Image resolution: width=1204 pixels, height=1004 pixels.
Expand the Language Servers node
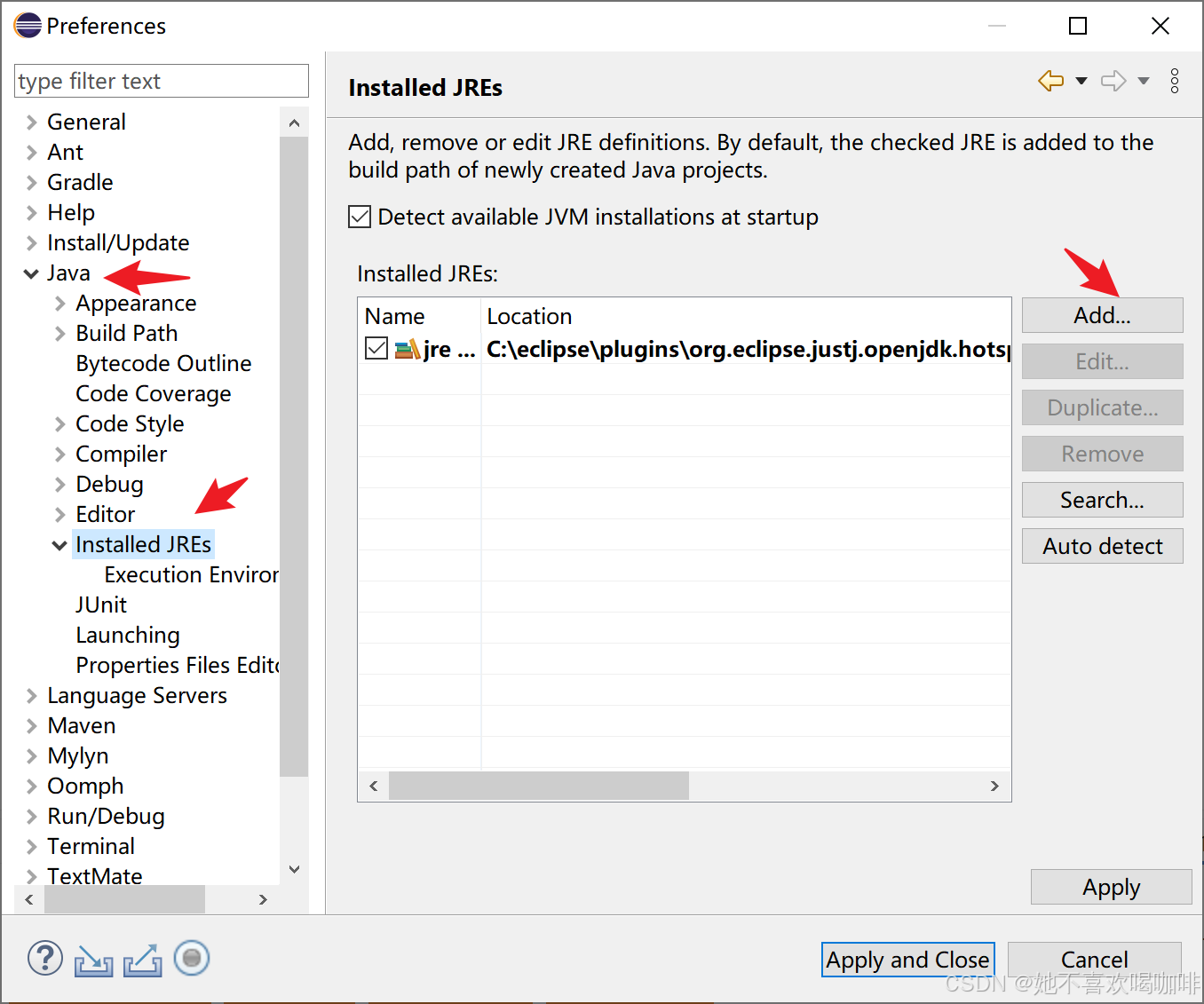pyautogui.click(x=32, y=696)
